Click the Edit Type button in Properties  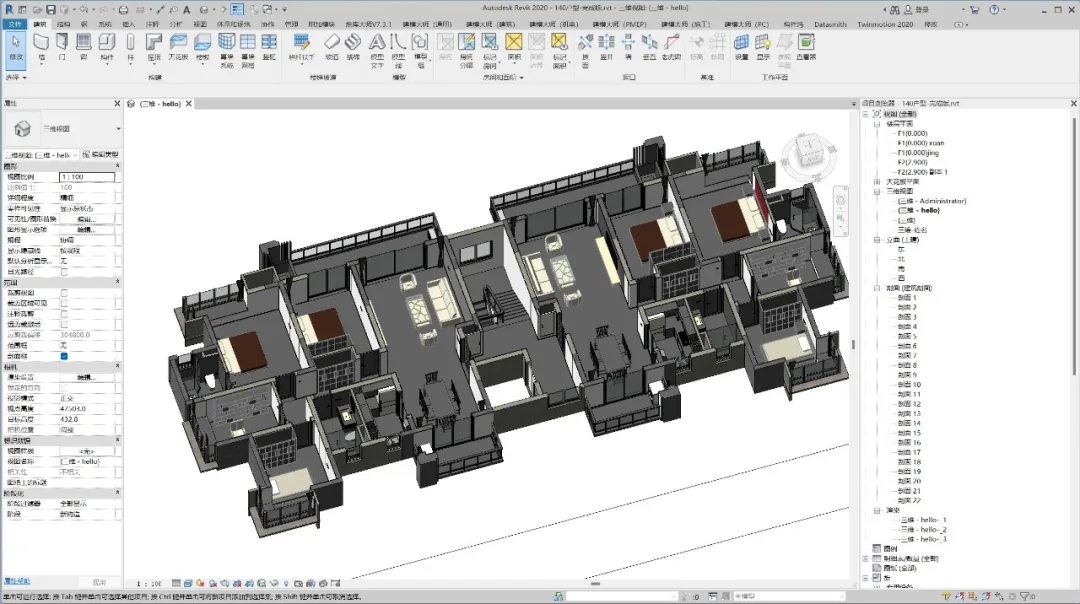click(x=100, y=155)
